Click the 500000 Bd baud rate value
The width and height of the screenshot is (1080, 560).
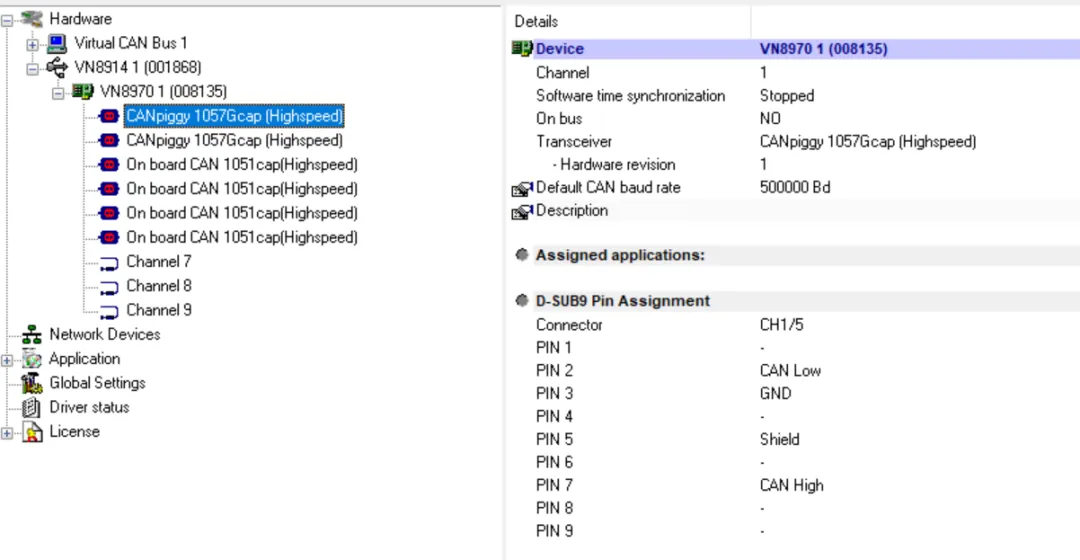tap(795, 187)
